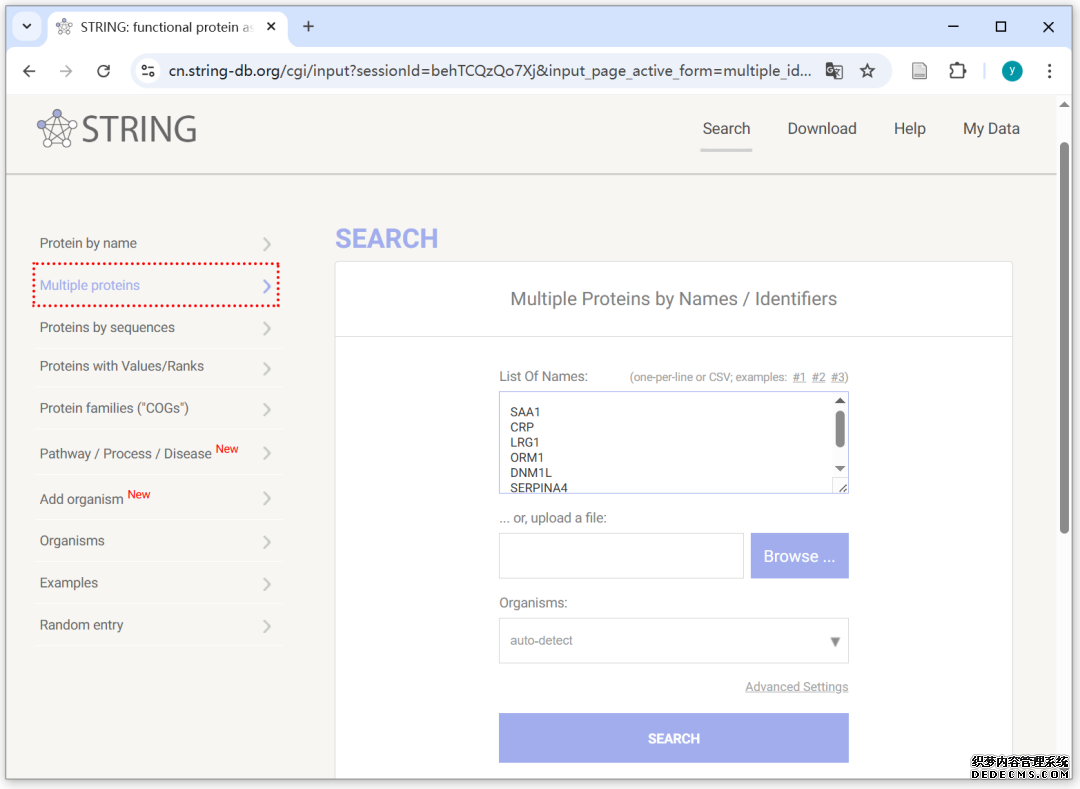Go back to previous page
1080x789 pixels.
tap(29, 71)
